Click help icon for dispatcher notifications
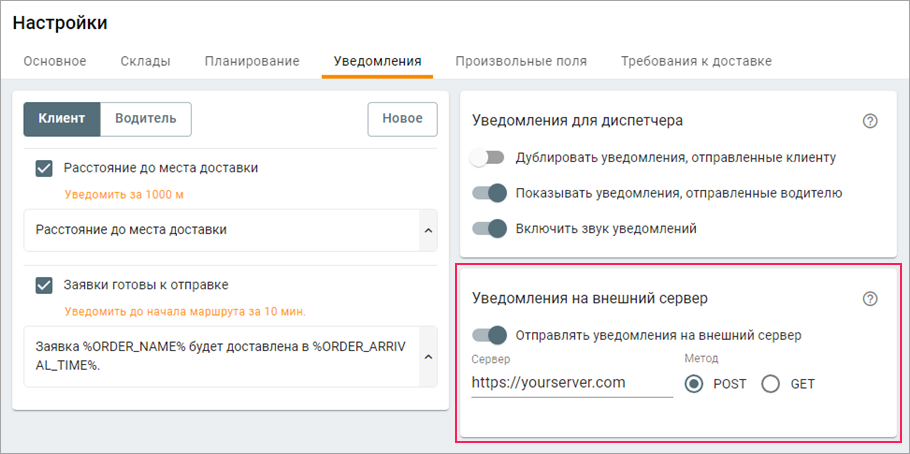 coord(869,121)
